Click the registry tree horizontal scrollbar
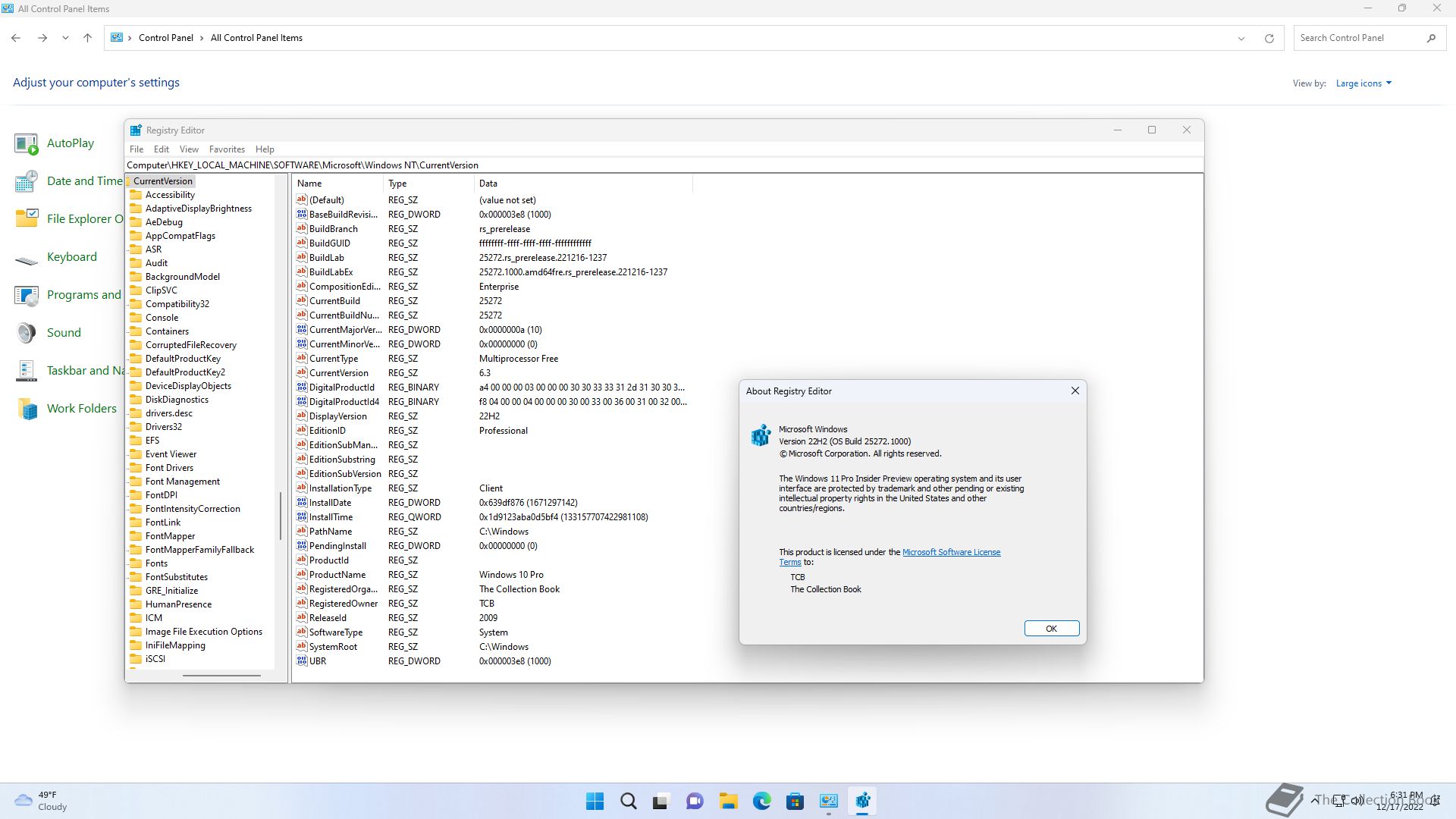Image resolution: width=1456 pixels, height=819 pixels. [221, 675]
